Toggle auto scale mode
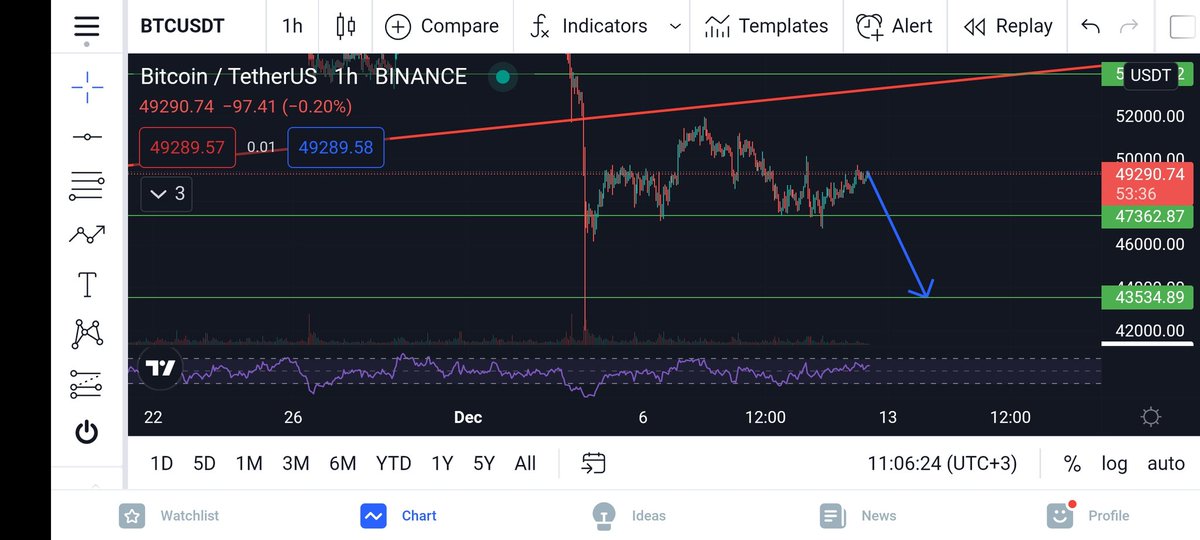 [x=1166, y=463]
